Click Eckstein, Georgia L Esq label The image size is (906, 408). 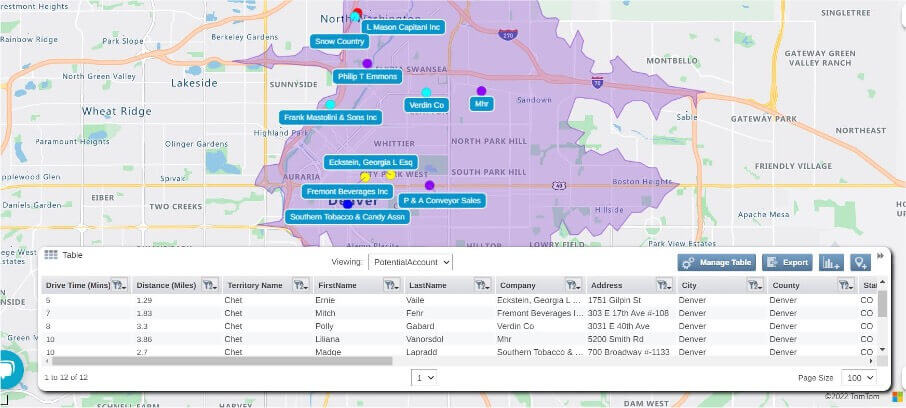[370, 162]
